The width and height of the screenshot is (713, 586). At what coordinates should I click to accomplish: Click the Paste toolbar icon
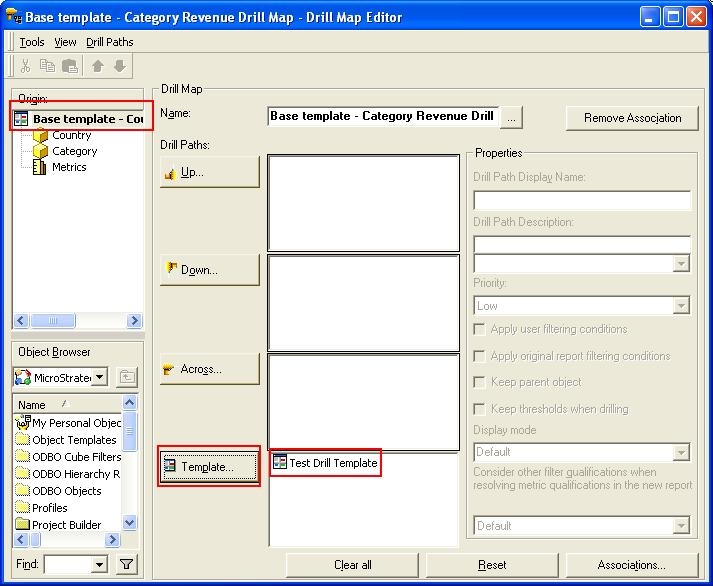click(x=69, y=66)
